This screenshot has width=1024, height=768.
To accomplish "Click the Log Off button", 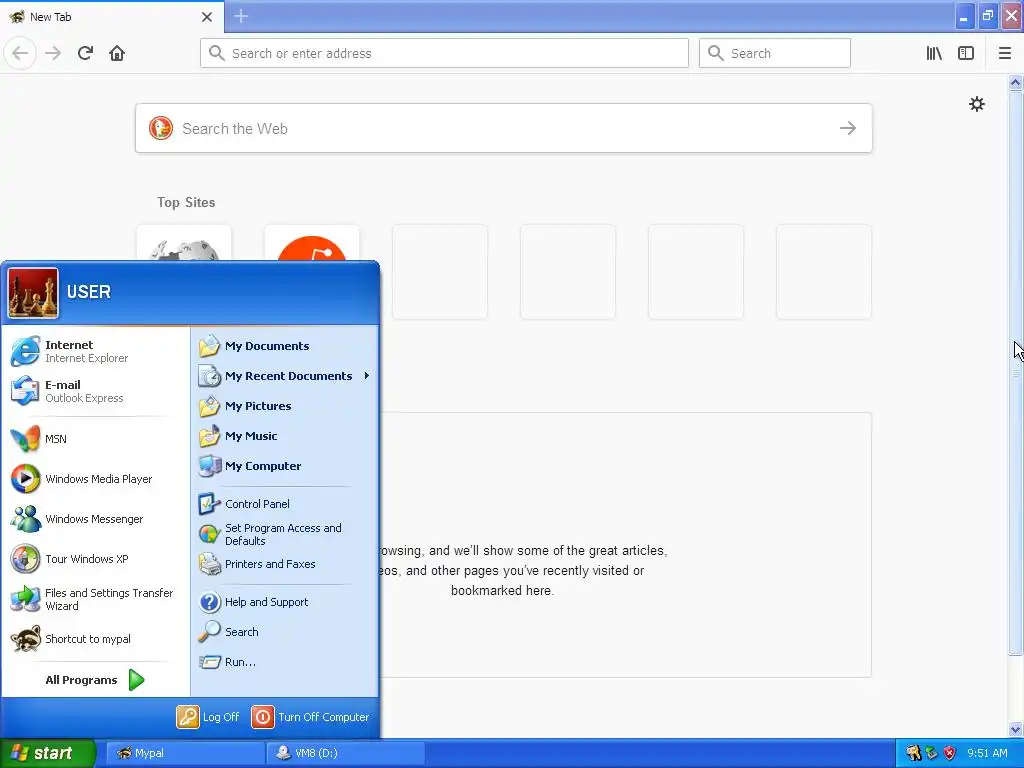I will [208, 716].
